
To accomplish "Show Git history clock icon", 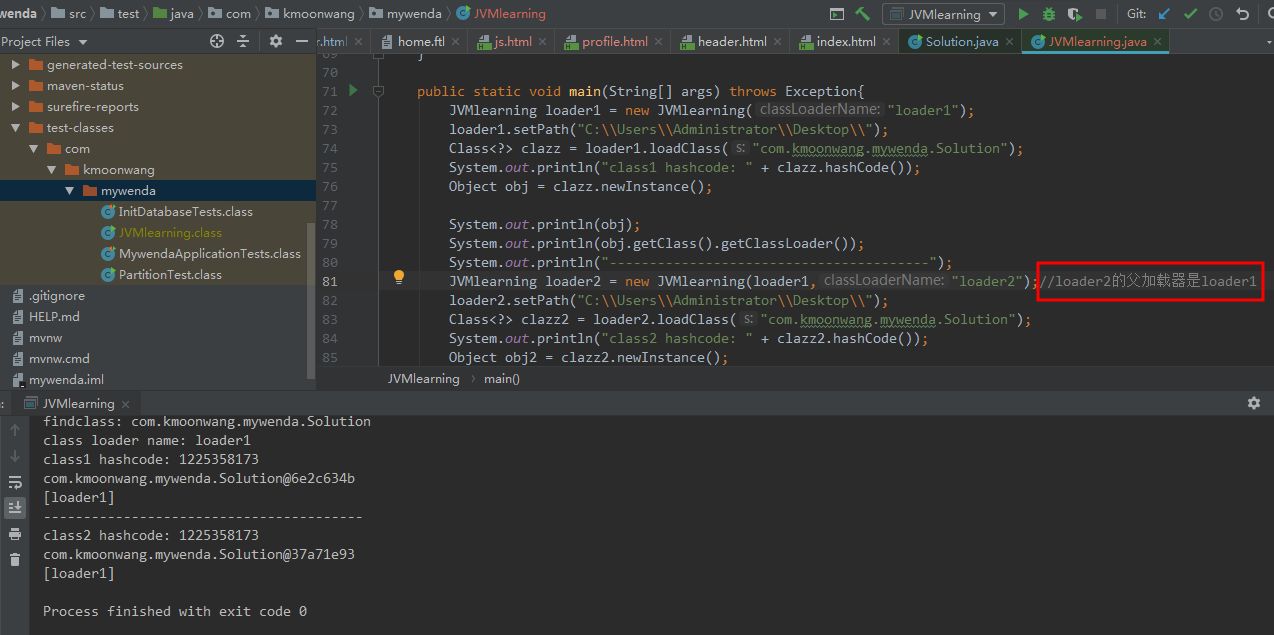I will coord(1216,14).
